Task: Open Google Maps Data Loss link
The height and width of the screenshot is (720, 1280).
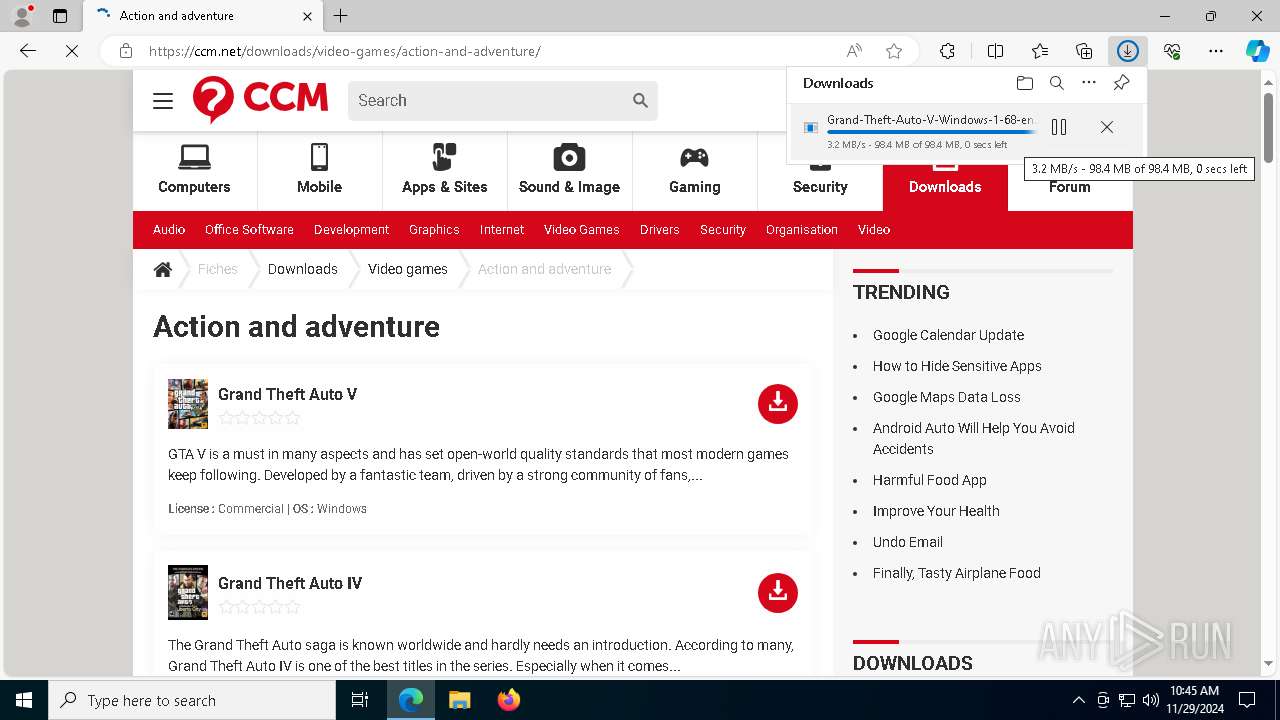Action: tap(947, 397)
